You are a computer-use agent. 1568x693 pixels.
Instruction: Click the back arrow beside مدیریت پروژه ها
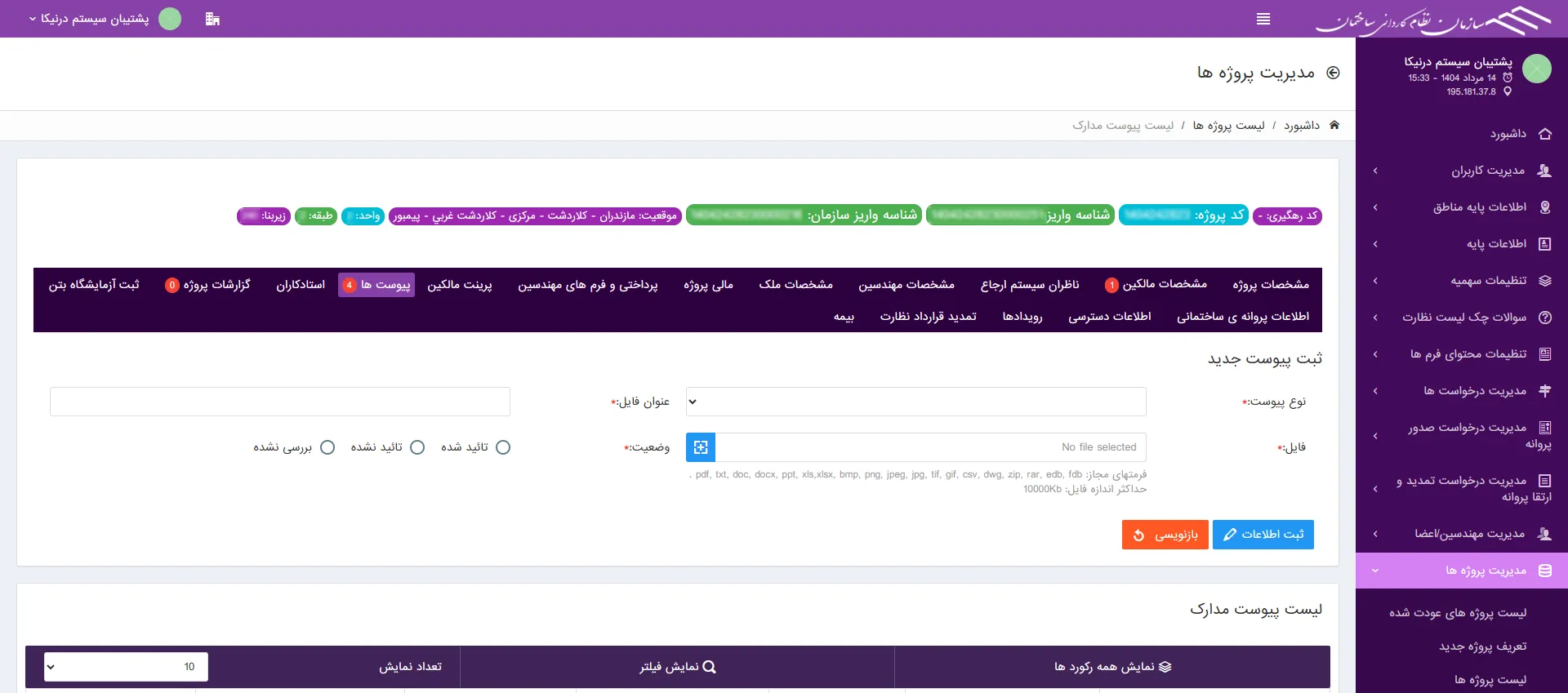(x=1333, y=73)
